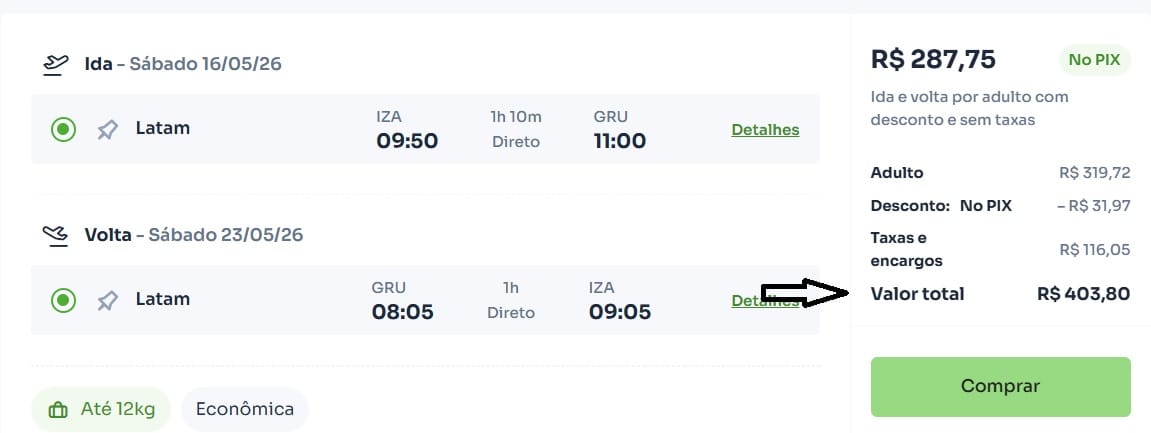Click the Até 12kg baggage label
Screen dimensions: 1151x433
118,410
